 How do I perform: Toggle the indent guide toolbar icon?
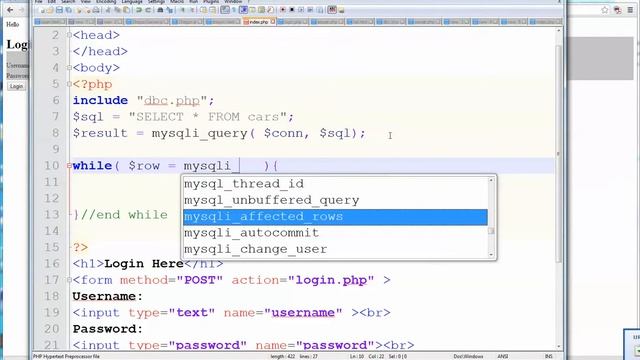pyautogui.click(x=244, y=10)
